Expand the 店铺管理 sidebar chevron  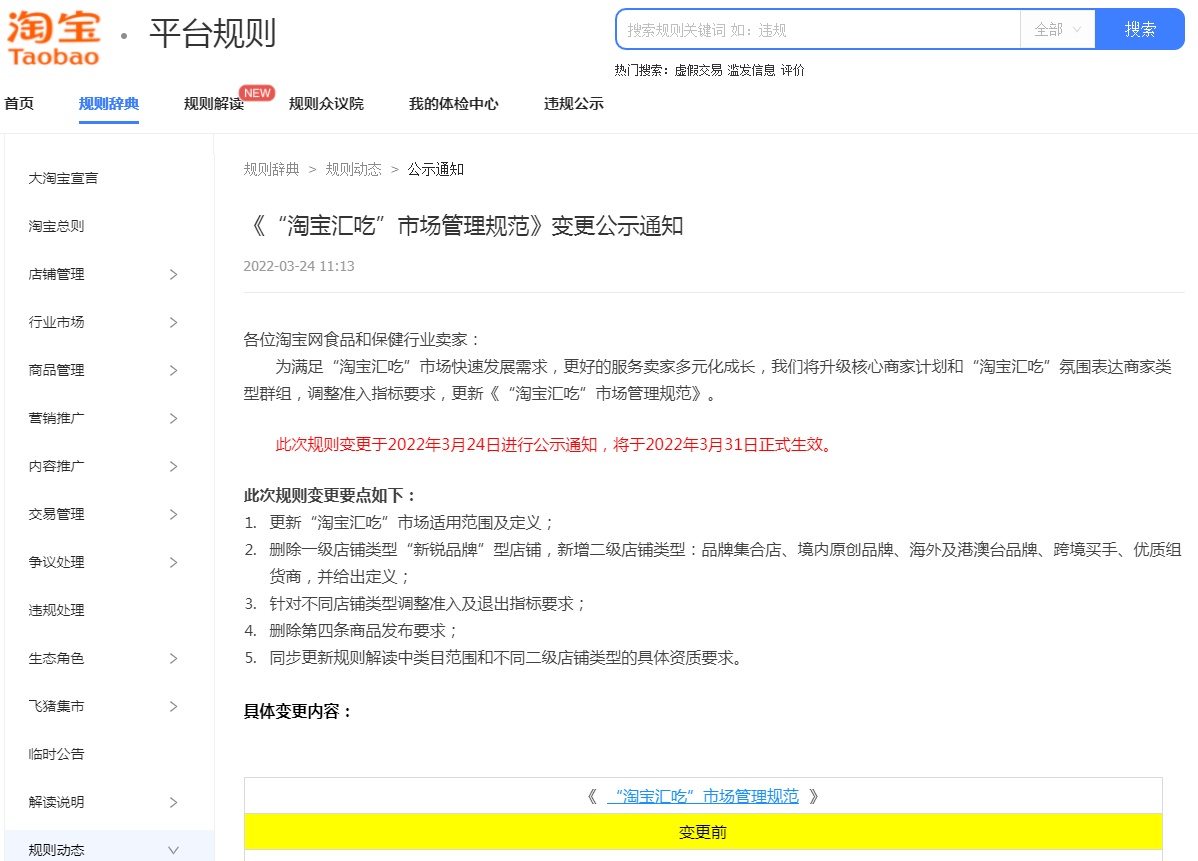pos(173,274)
